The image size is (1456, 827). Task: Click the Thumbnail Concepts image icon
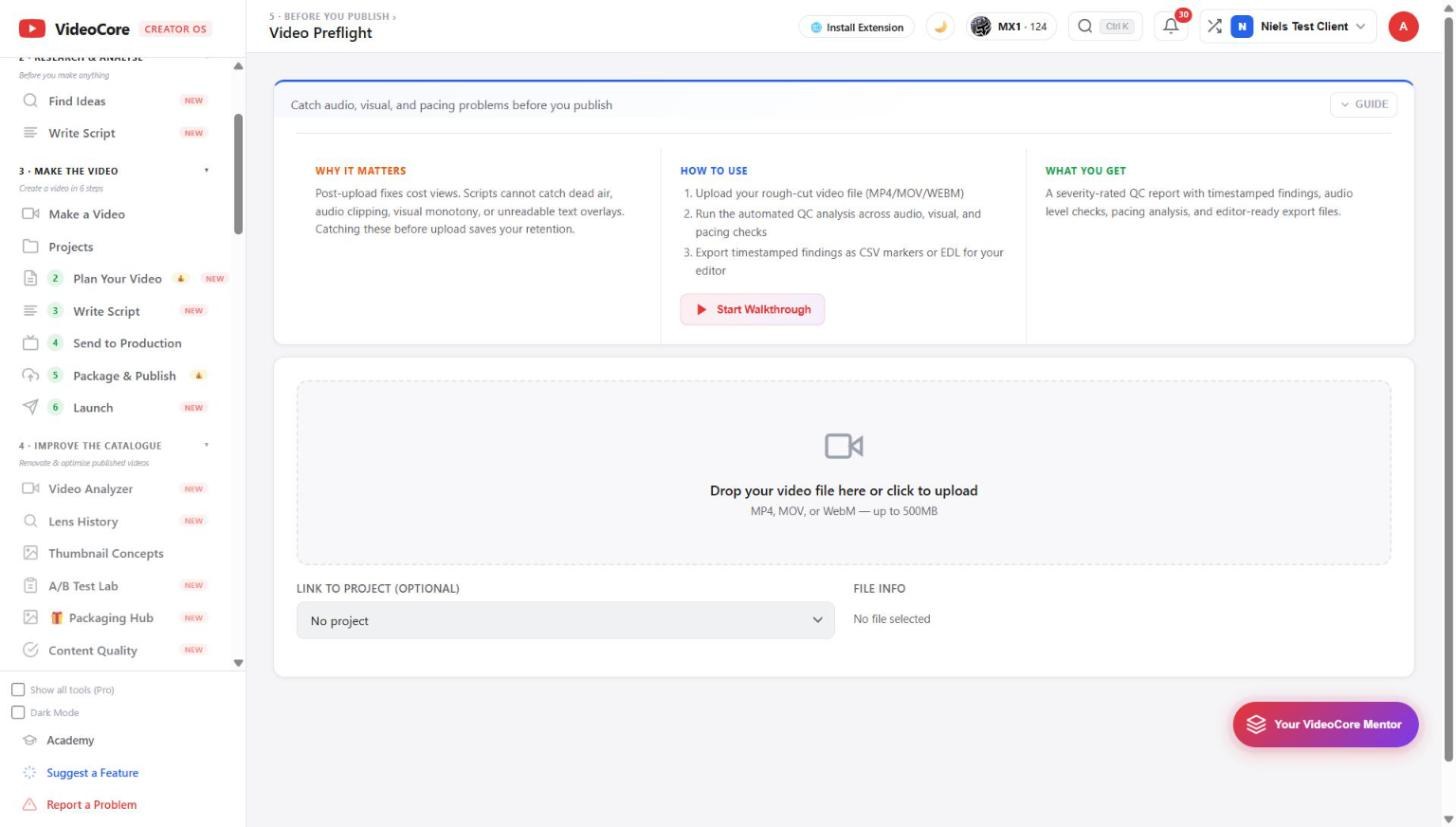tap(30, 553)
